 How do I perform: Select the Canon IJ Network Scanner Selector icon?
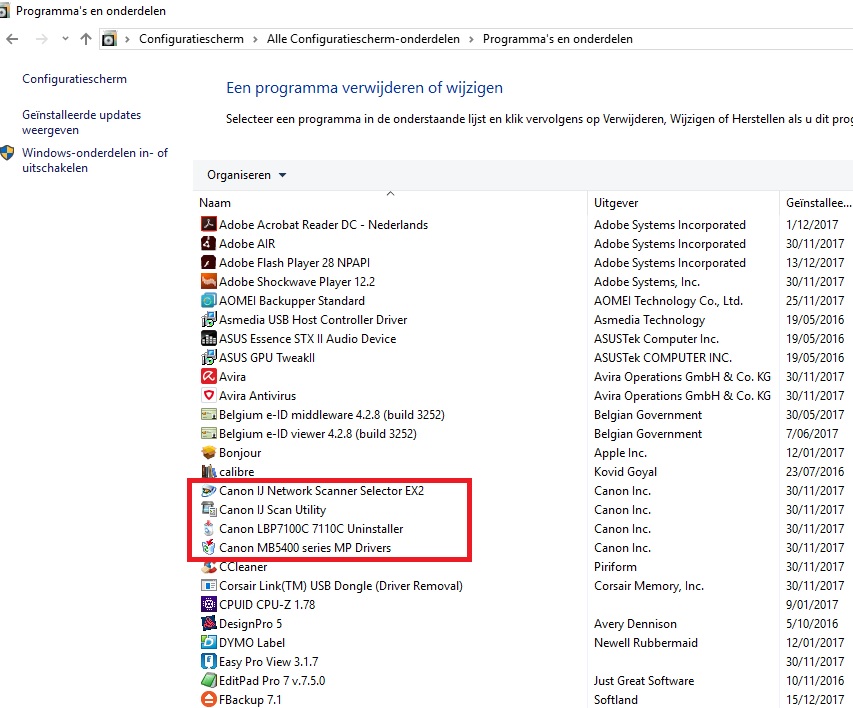[x=208, y=490]
